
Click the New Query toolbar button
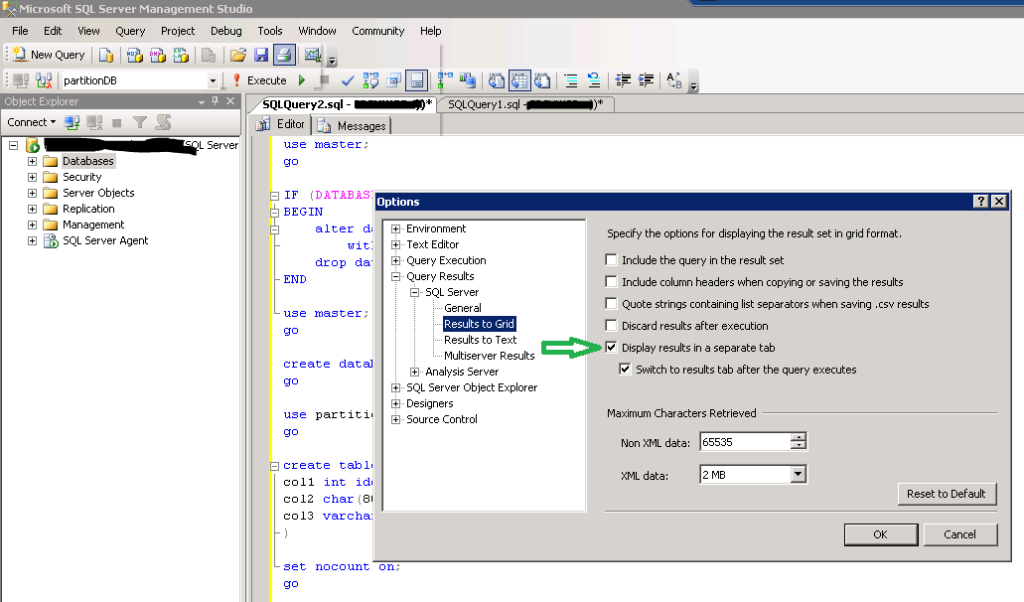49,55
